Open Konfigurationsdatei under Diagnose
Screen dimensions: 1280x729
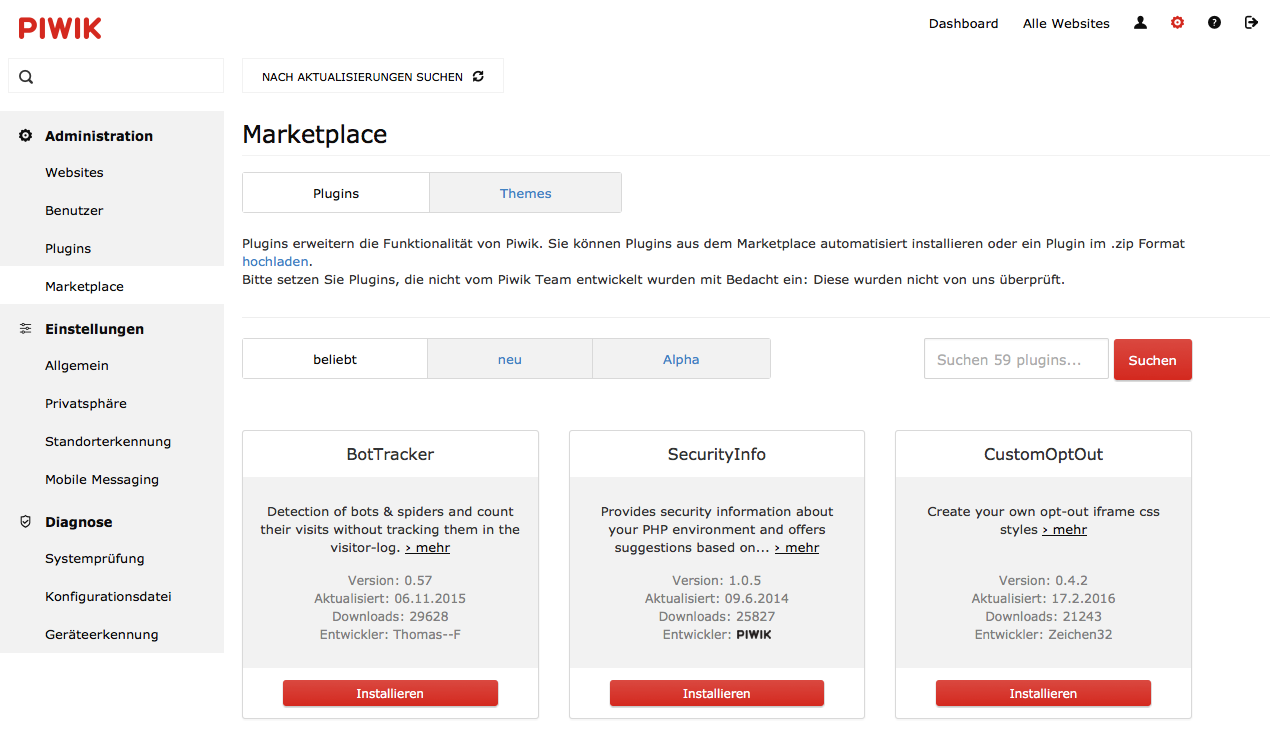pyautogui.click(x=108, y=597)
